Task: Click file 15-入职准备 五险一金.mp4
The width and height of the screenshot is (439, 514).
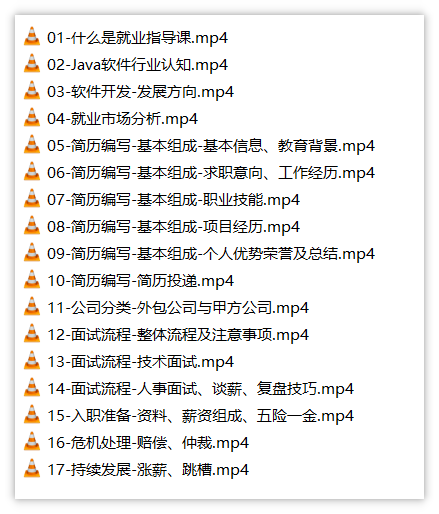Action: (200, 416)
